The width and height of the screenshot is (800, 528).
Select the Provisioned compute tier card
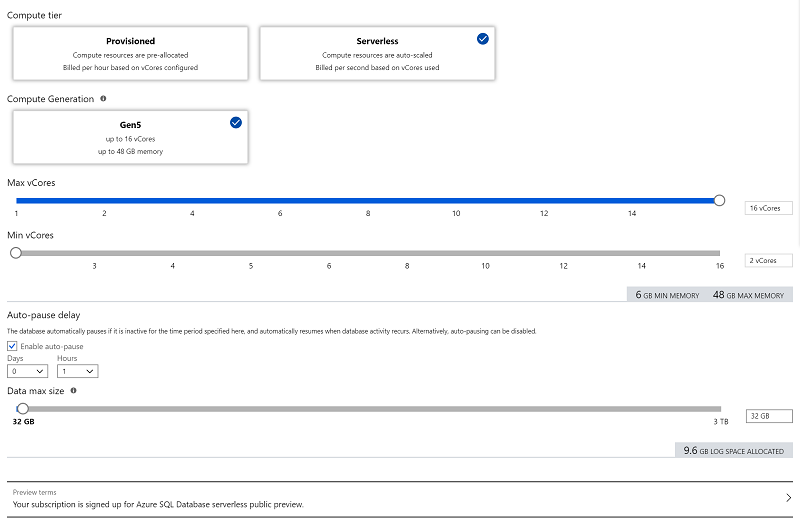tap(131, 54)
